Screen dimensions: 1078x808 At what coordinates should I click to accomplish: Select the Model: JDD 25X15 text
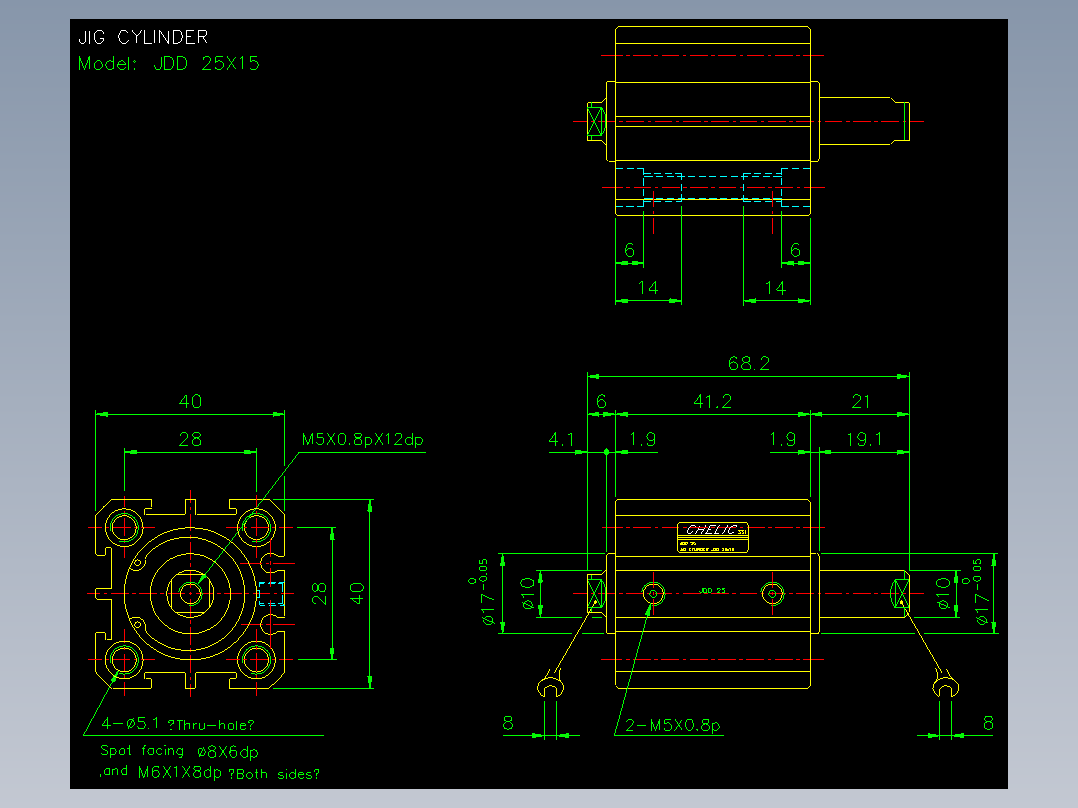[168, 63]
